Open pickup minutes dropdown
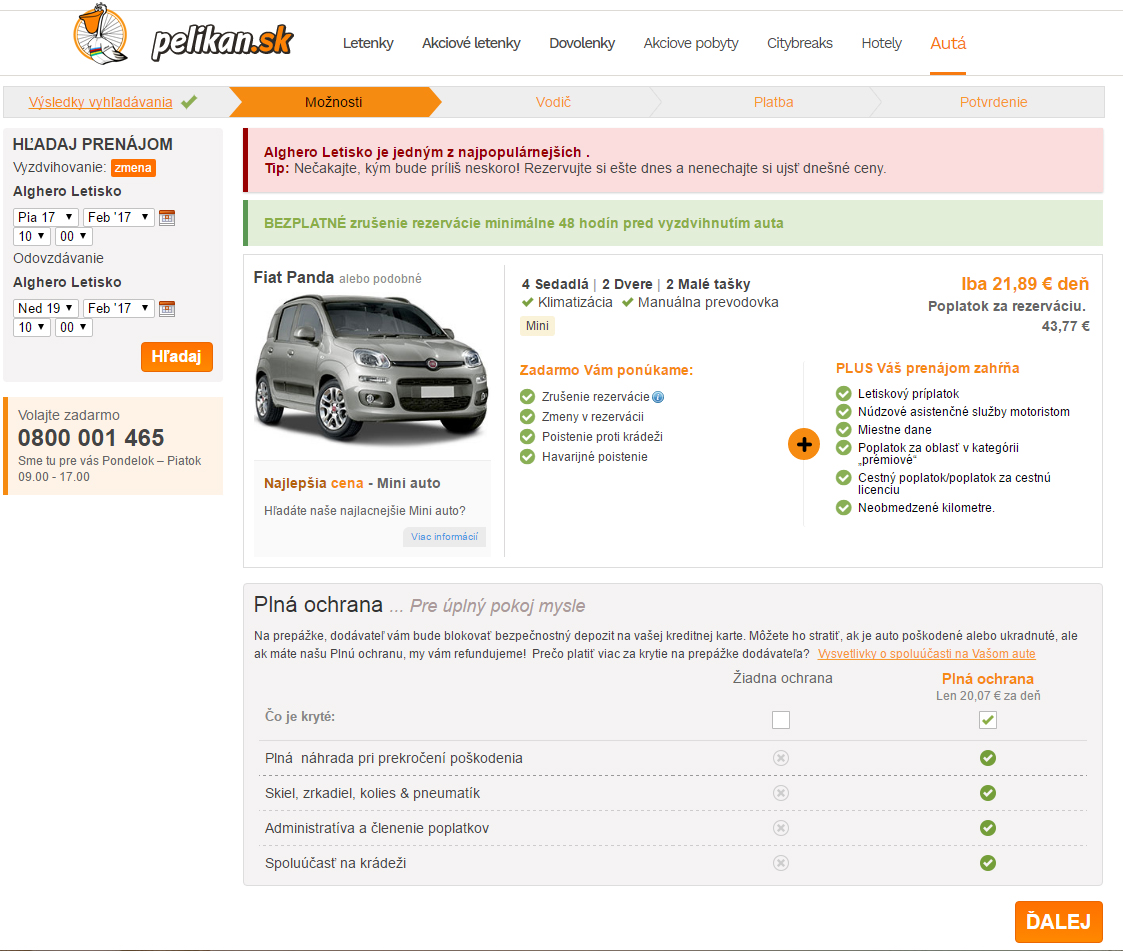 click(74, 236)
